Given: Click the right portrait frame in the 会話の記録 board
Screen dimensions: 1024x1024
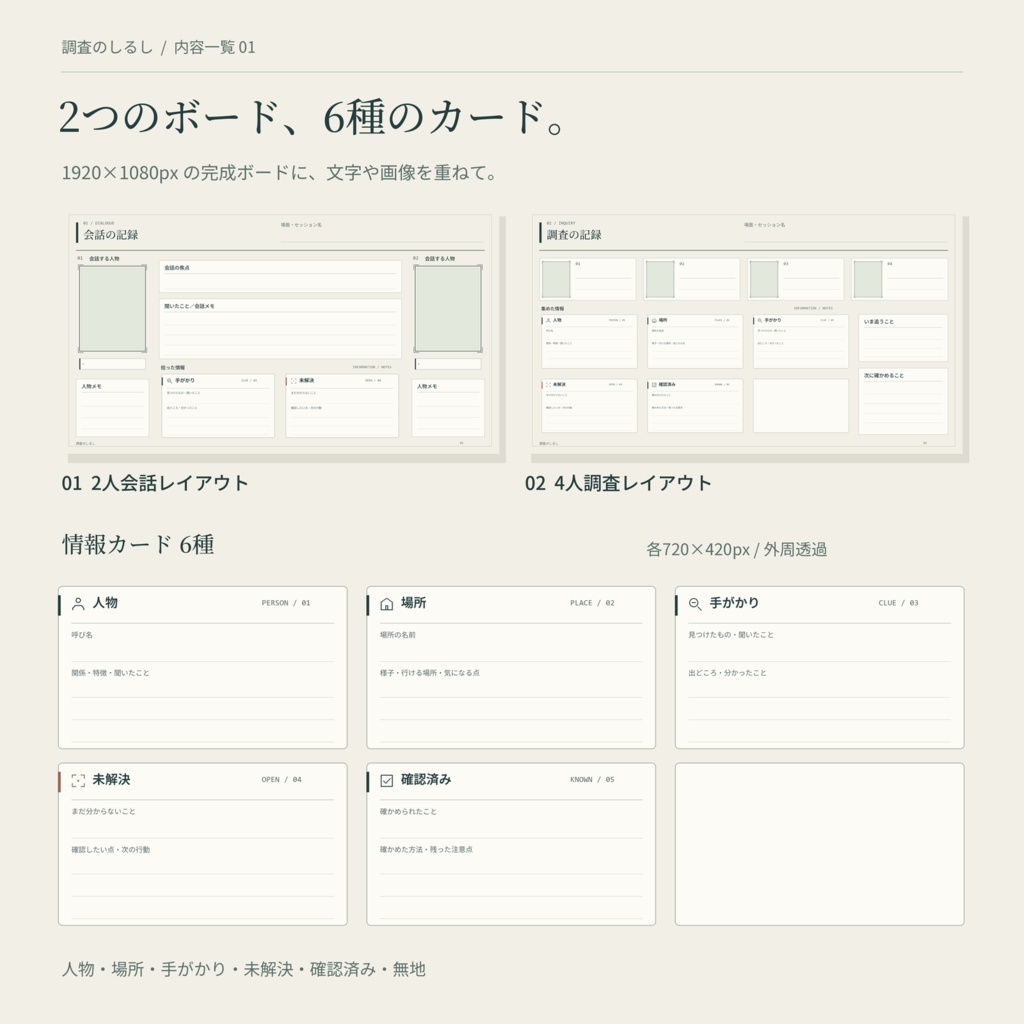Looking at the screenshot, I should click(x=448, y=308).
